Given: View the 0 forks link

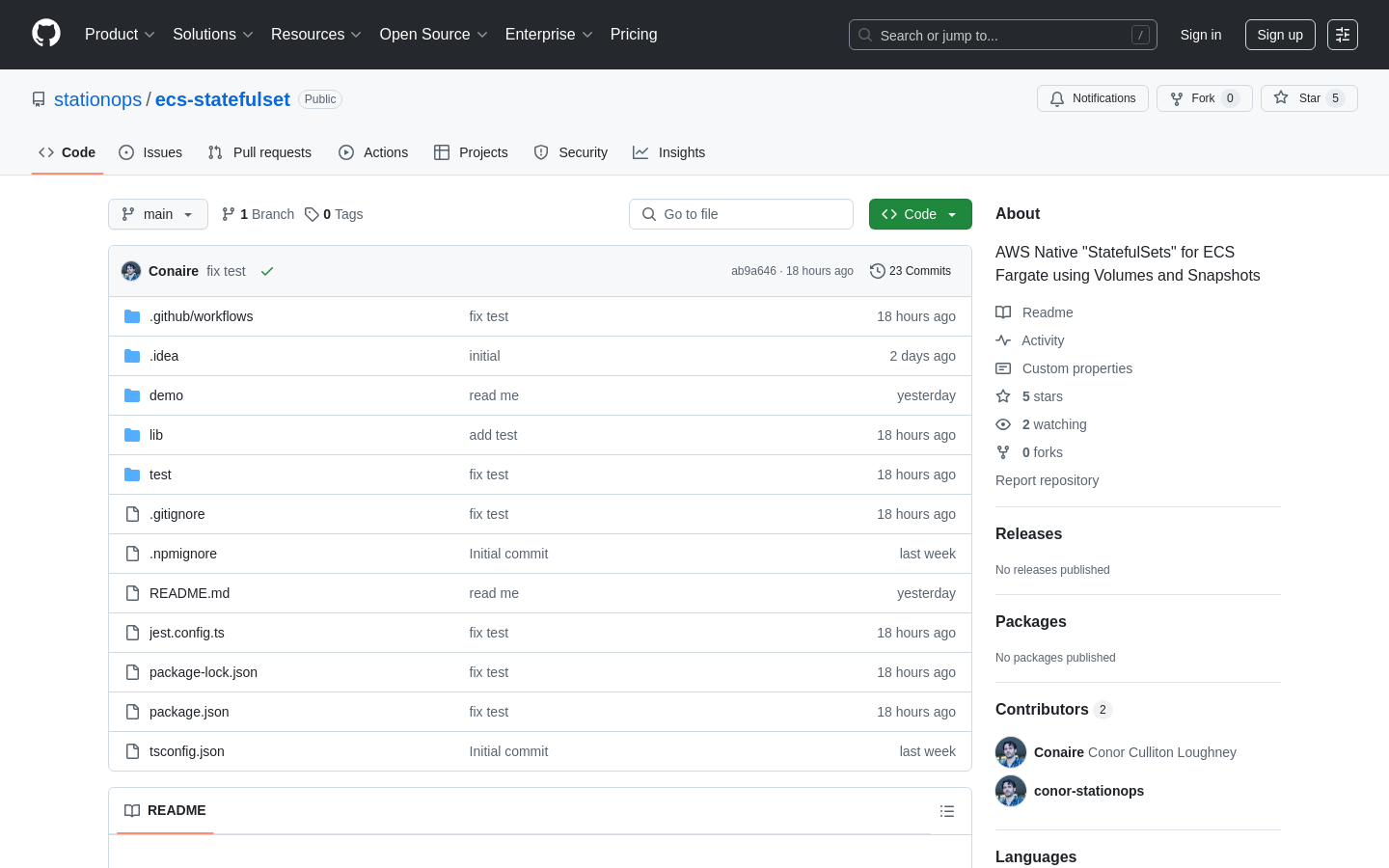Looking at the screenshot, I should click(1029, 452).
